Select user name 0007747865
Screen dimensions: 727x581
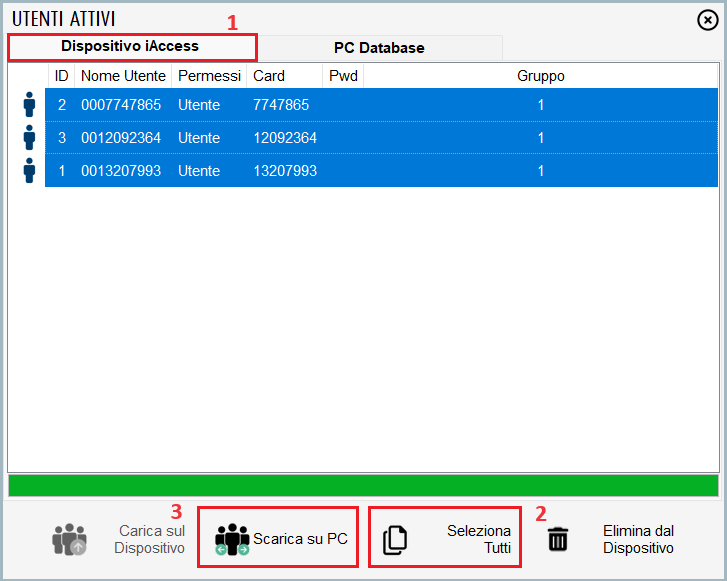pos(121,105)
